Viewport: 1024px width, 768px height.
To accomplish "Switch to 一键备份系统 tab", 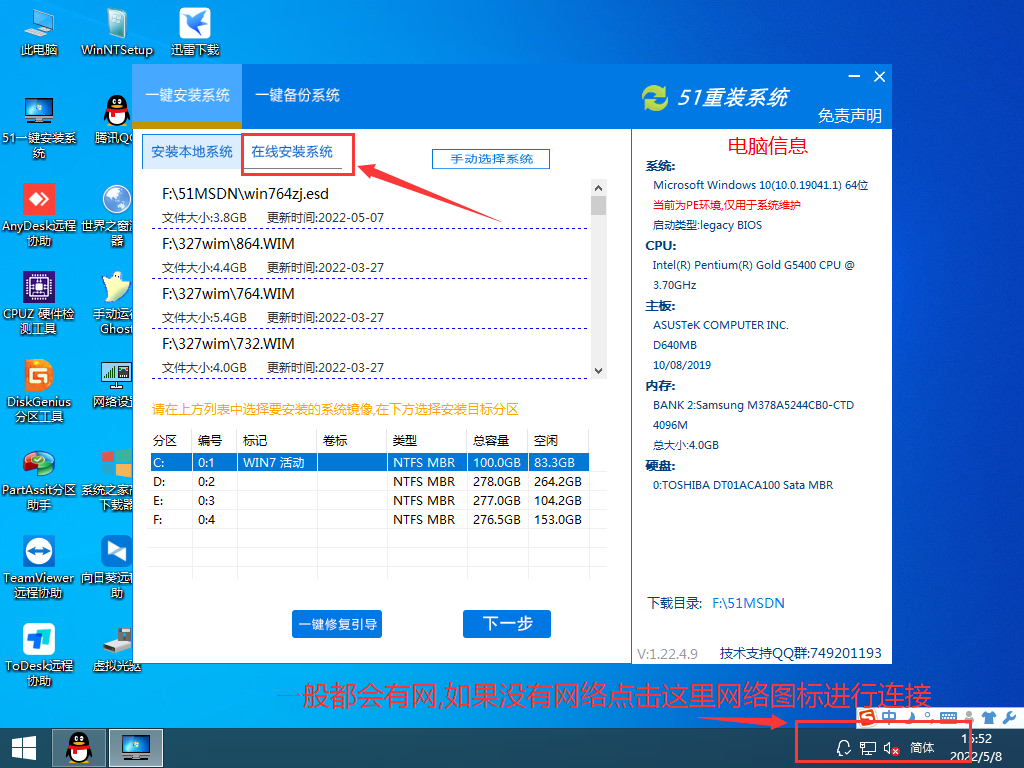I will (x=298, y=96).
